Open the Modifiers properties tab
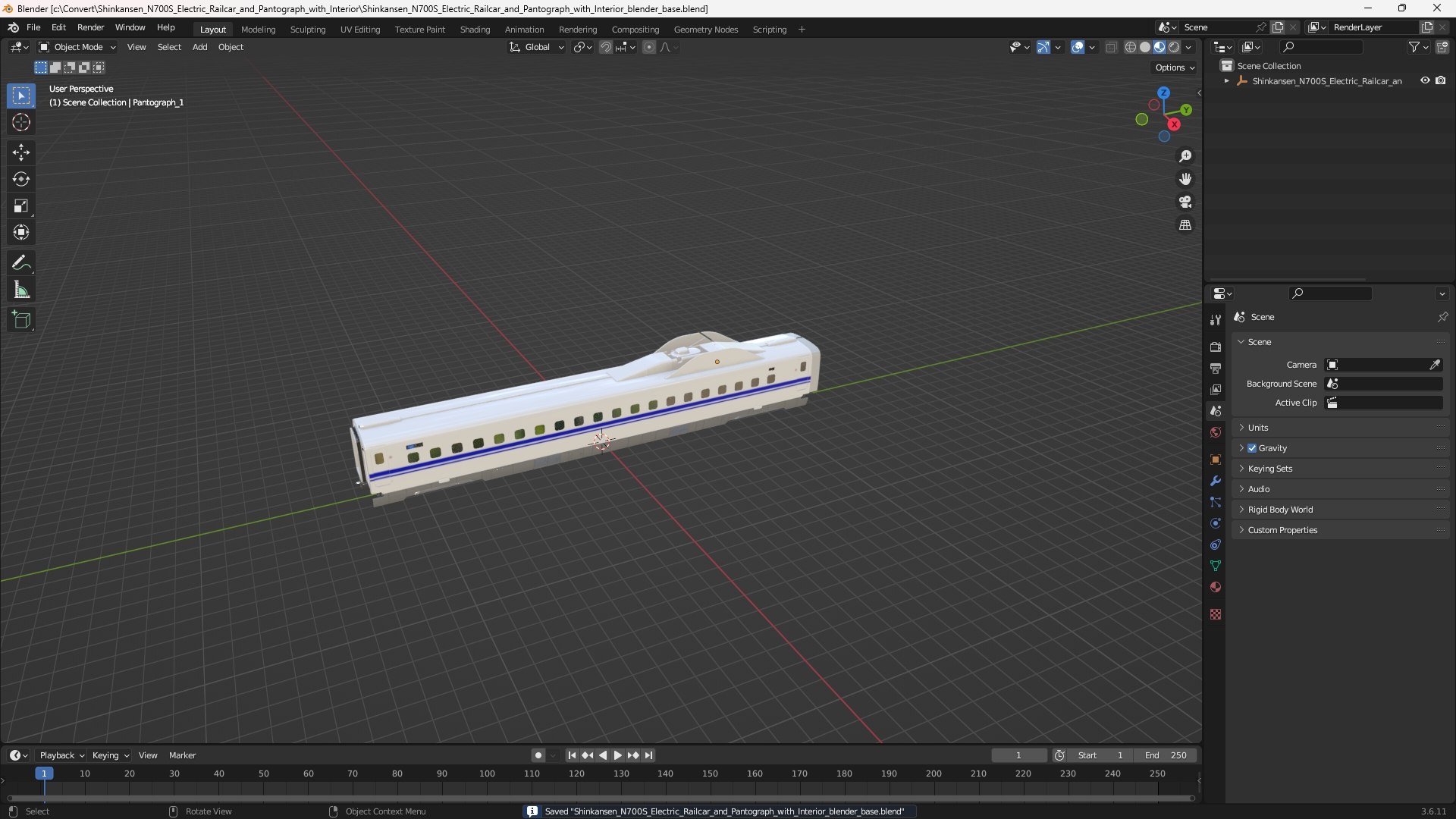The image size is (1456, 819). coord(1216,481)
